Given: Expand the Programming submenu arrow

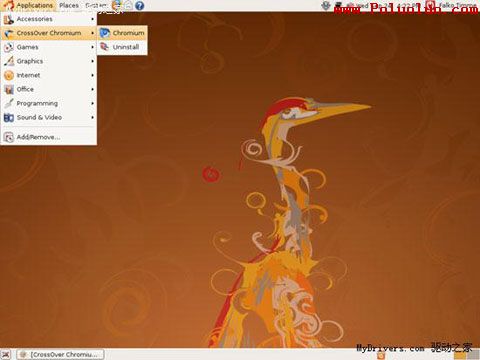Looking at the screenshot, I should click(92, 103).
